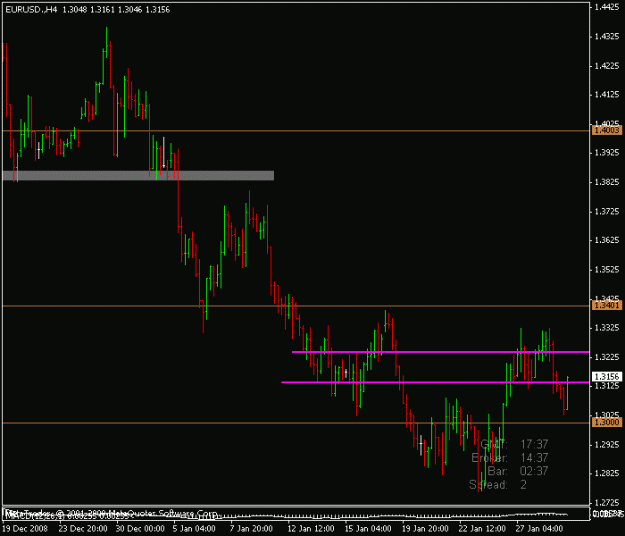Click the 1.4325 price axis label
This screenshot has width=625, height=536.
coord(607,37)
